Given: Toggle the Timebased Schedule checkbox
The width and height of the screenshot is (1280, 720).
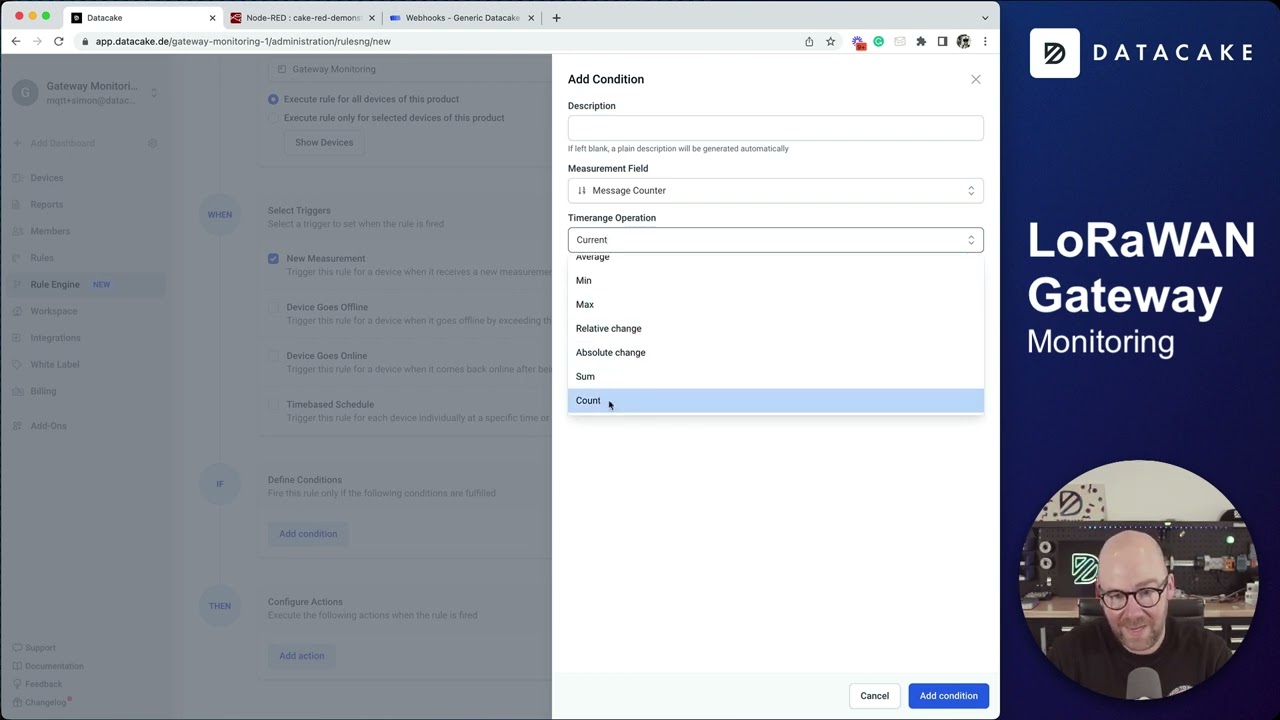Looking at the screenshot, I should [273, 405].
